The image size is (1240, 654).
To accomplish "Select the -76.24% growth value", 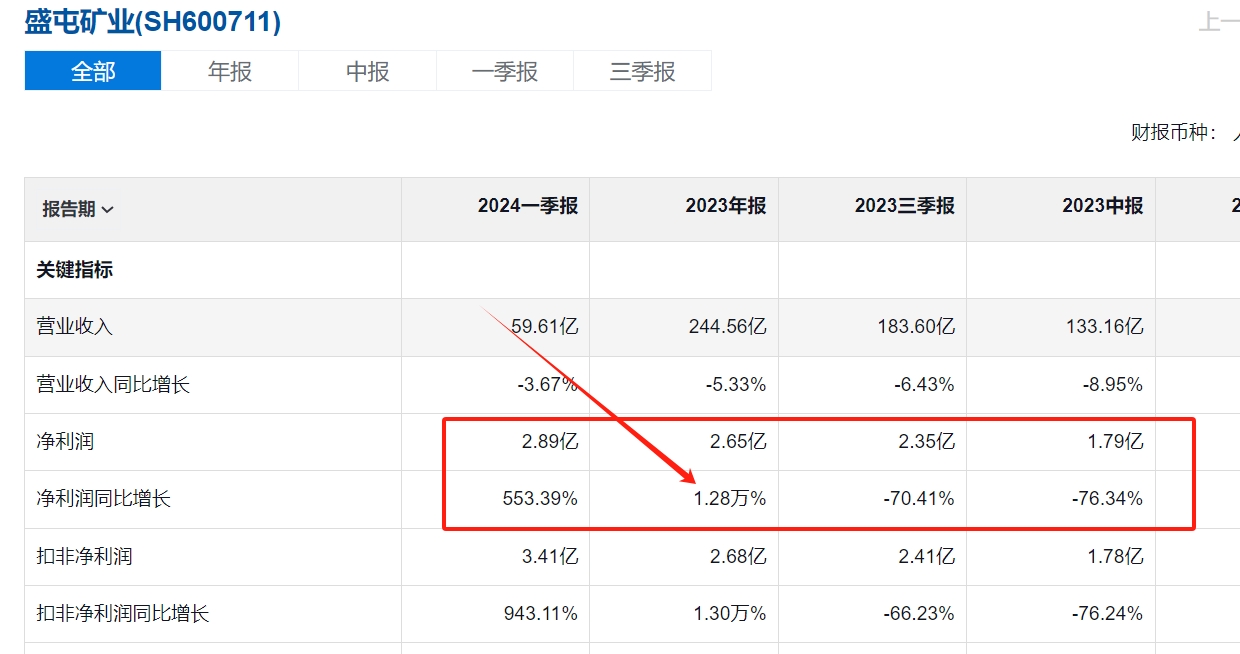I will [1107, 613].
